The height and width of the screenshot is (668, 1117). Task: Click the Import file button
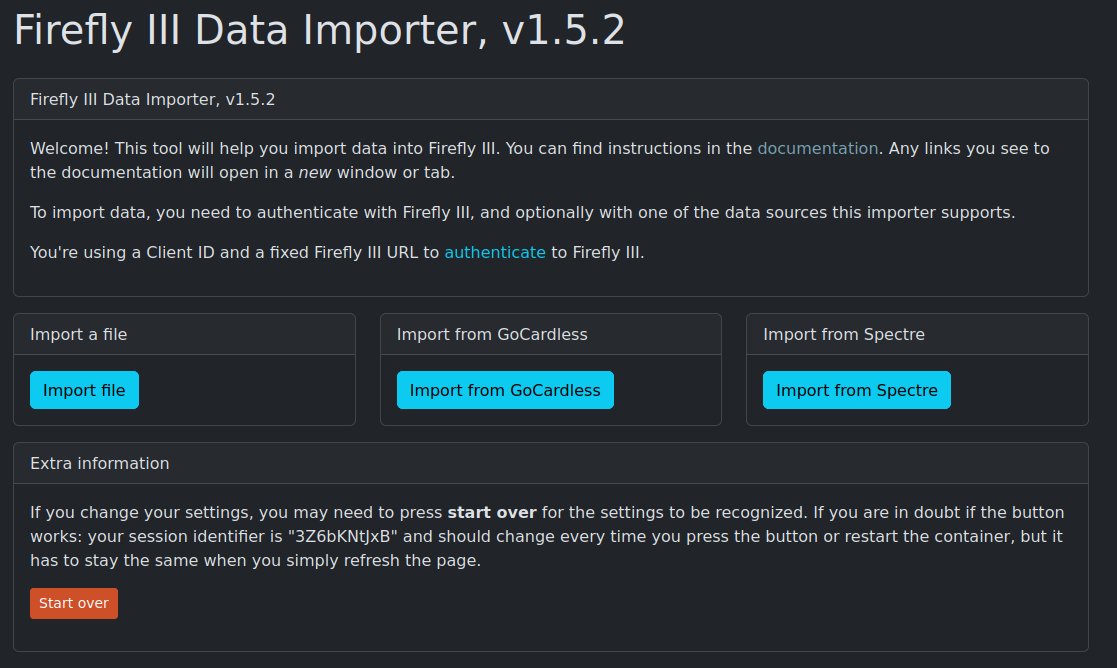coord(84,390)
